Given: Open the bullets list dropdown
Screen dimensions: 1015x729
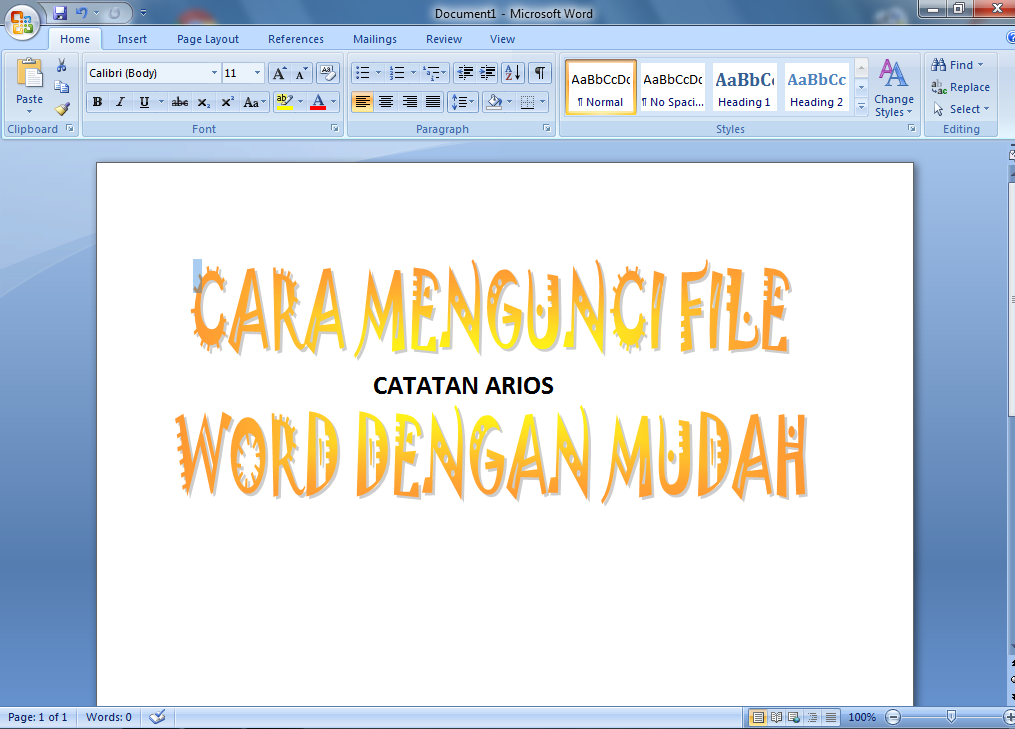Looking at the screenshot, I should pos(379,73).
